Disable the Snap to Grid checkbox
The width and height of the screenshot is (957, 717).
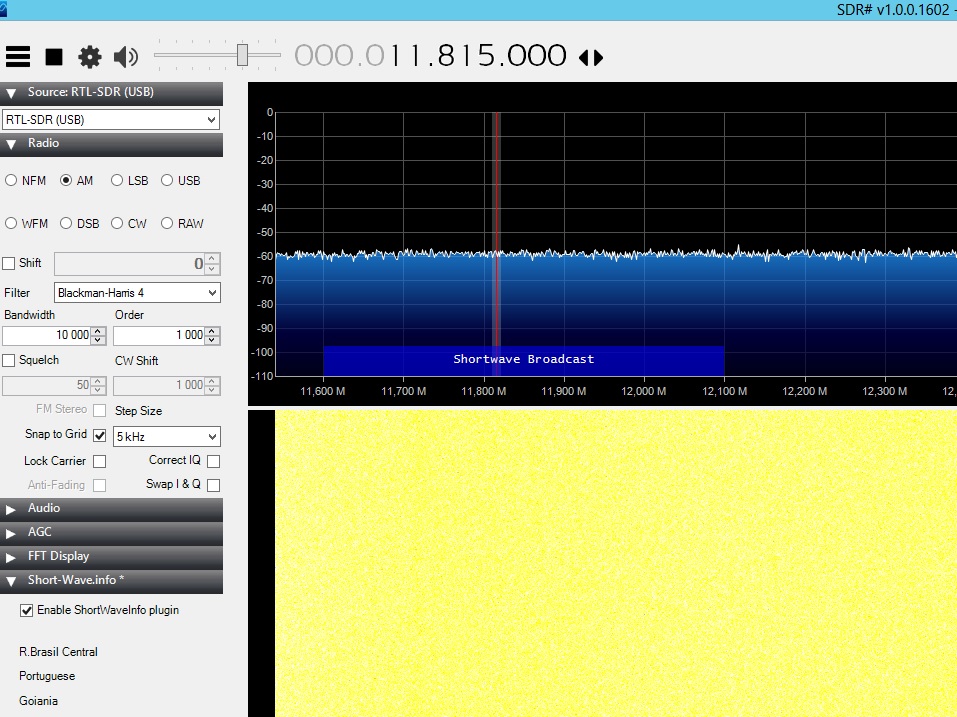[99, 436]
